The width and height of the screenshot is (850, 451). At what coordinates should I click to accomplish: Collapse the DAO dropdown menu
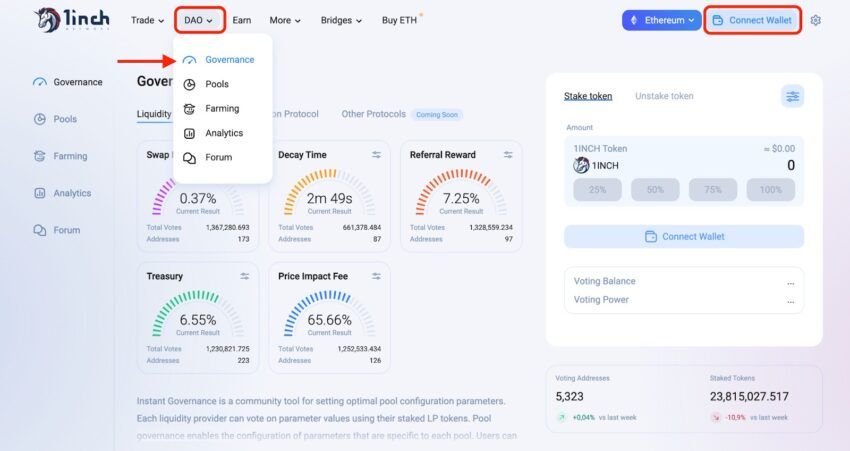[x=199, y=21]
